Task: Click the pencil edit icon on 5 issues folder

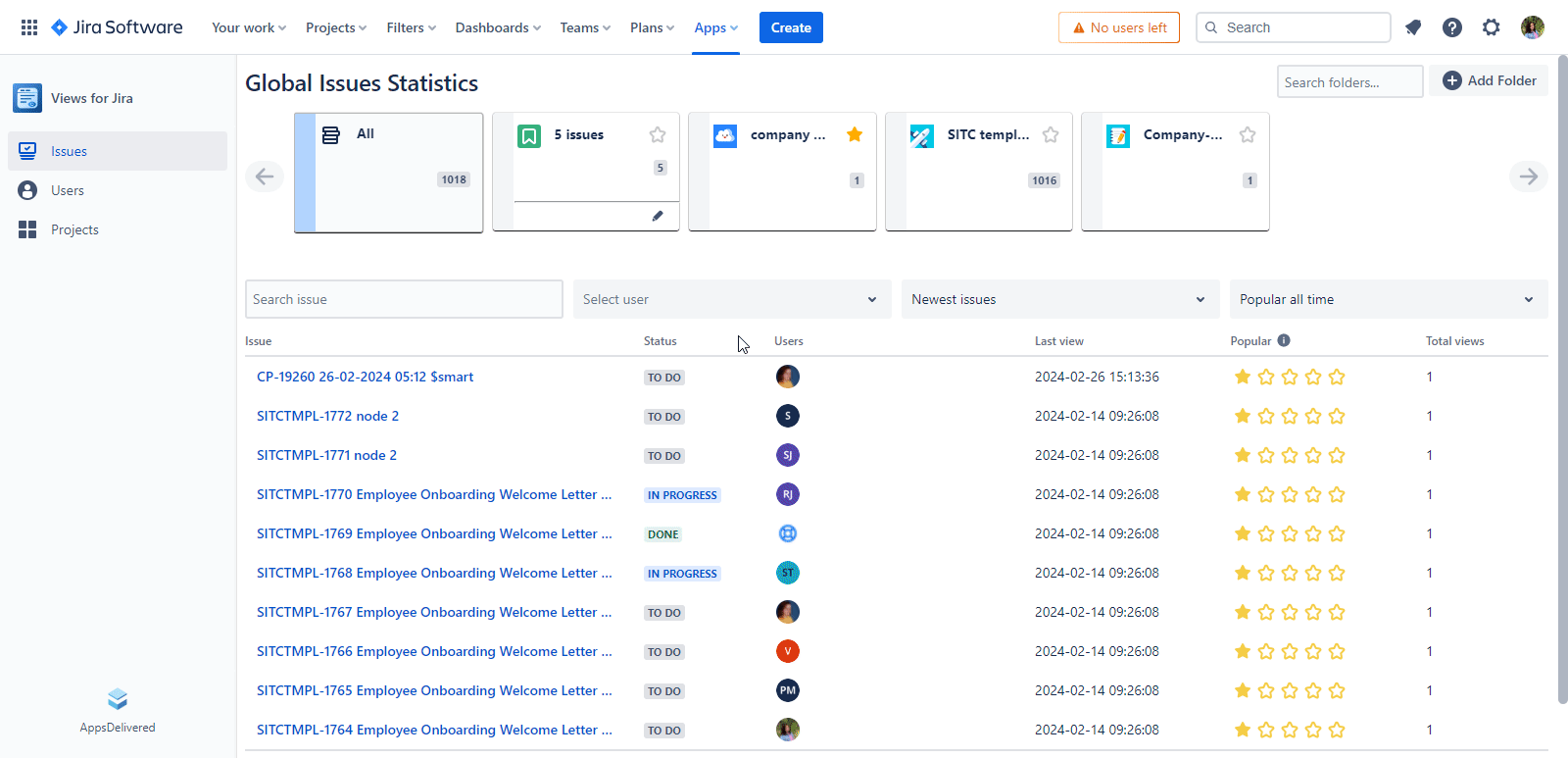Action: (658, 216)
